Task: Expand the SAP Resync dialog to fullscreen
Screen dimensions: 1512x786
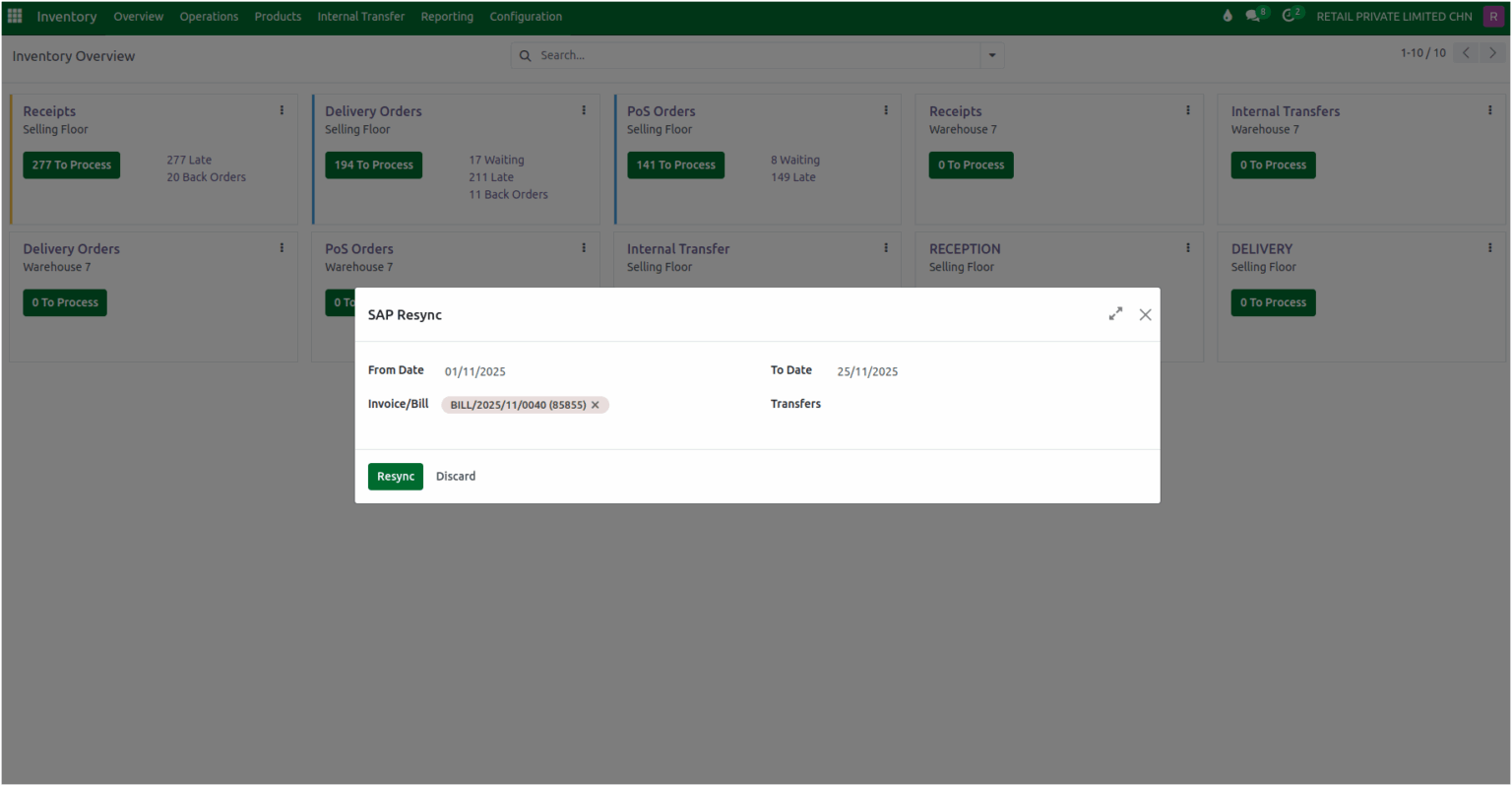Action: pos(1115,314)
